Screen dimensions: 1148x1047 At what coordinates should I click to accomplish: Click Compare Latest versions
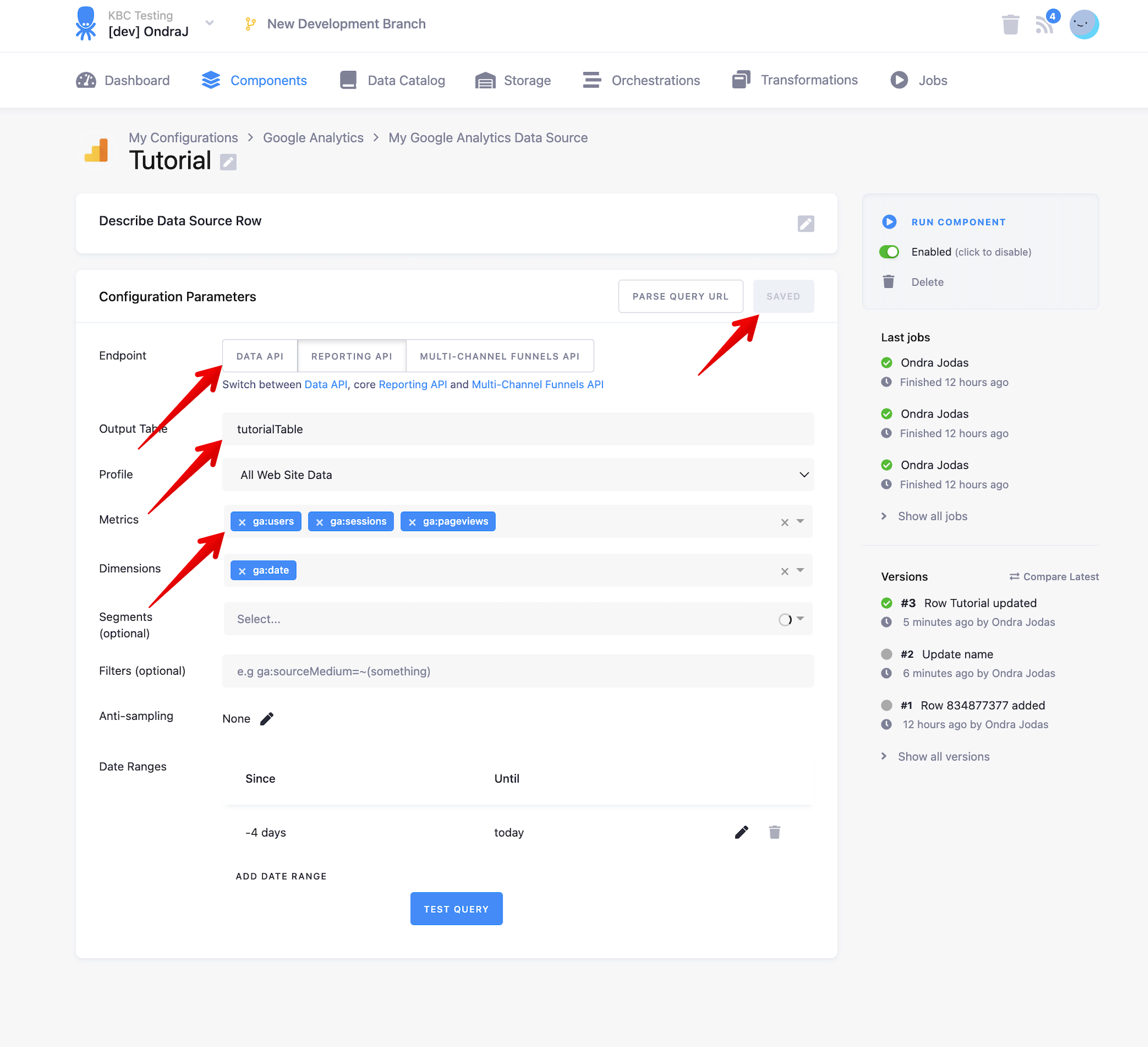click(1054, 577)
